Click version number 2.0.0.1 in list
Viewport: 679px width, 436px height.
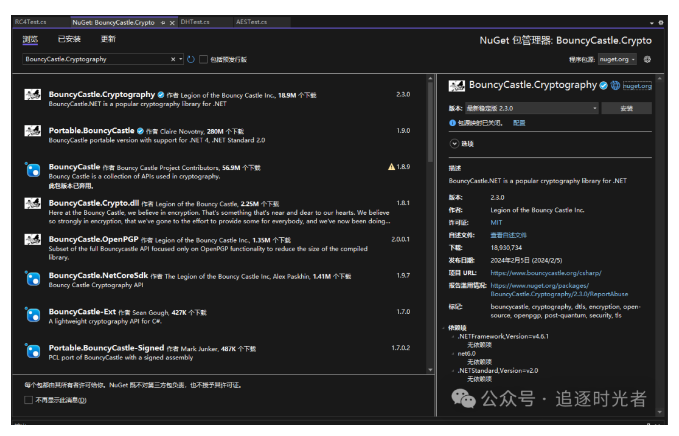pos(401,239)
